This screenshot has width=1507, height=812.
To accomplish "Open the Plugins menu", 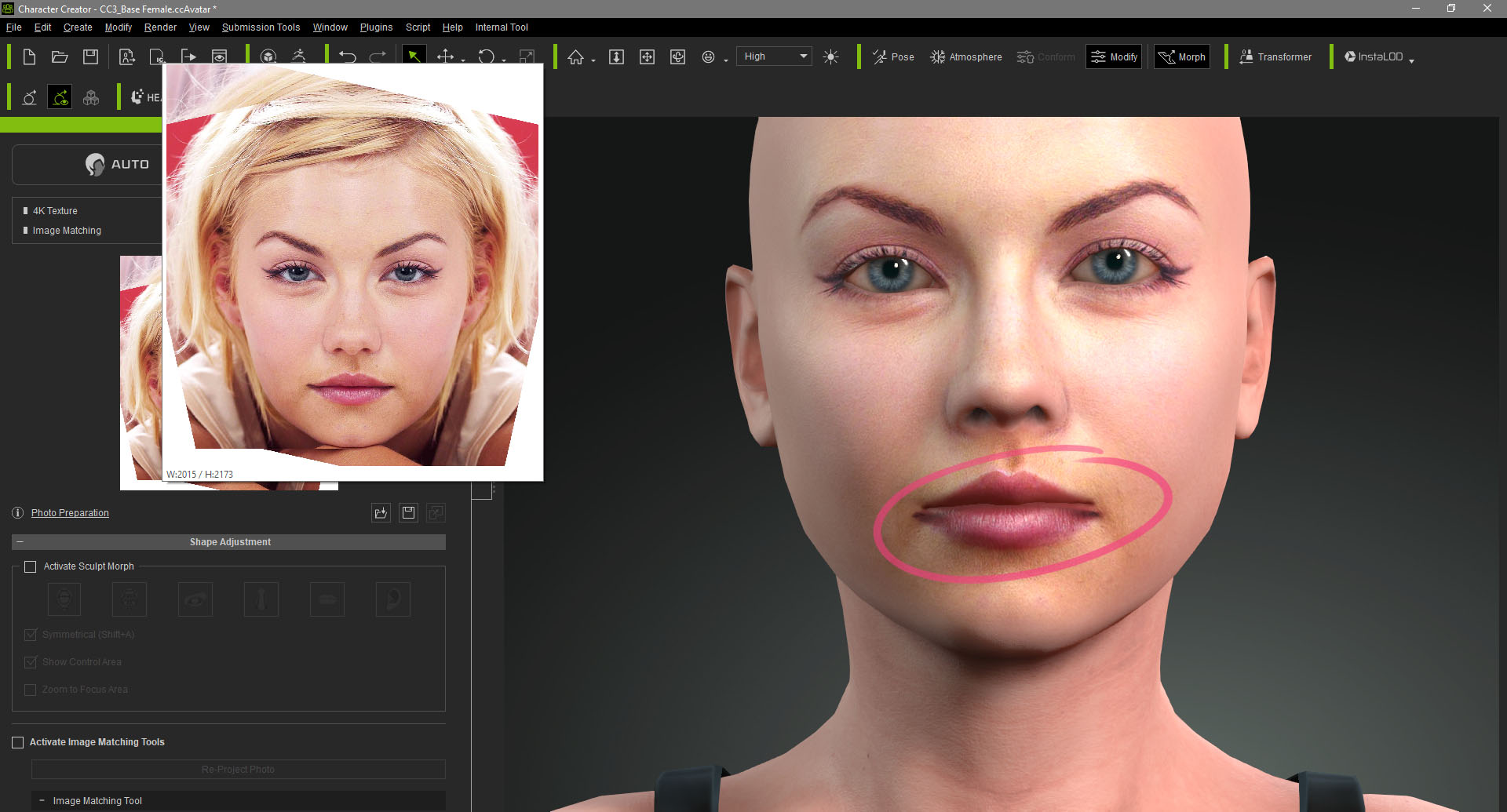I will [376, 27].
